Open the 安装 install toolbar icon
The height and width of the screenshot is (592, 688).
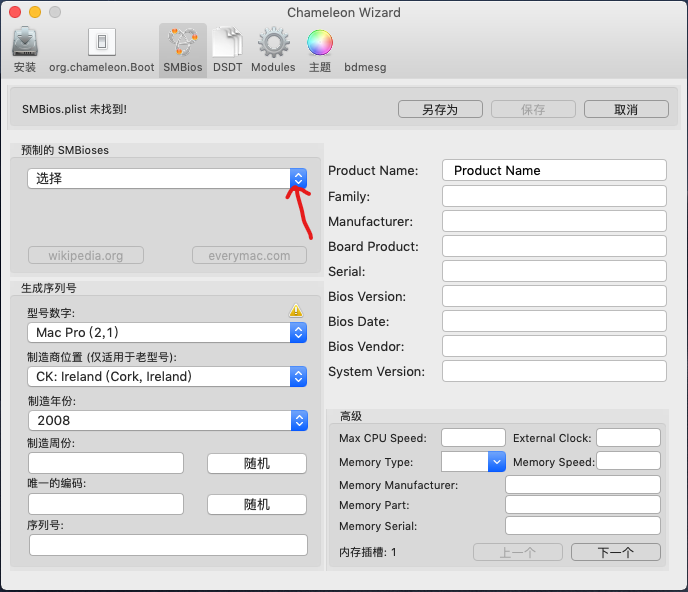[25, 50]
